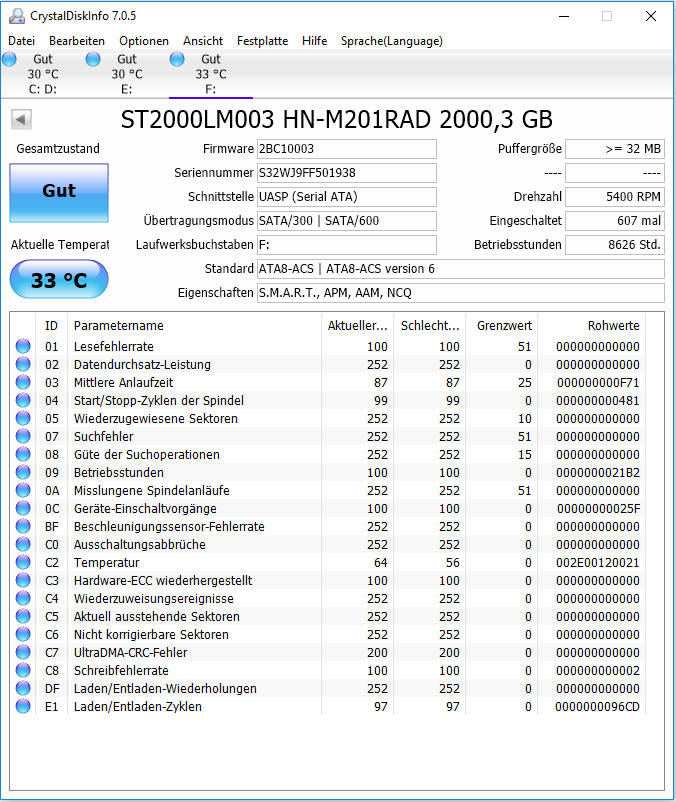Click the Eigenschaften field S.M.A.R.T., APM, AAM, NCQ
Screen dimensions: 676x802
point(461,293)
